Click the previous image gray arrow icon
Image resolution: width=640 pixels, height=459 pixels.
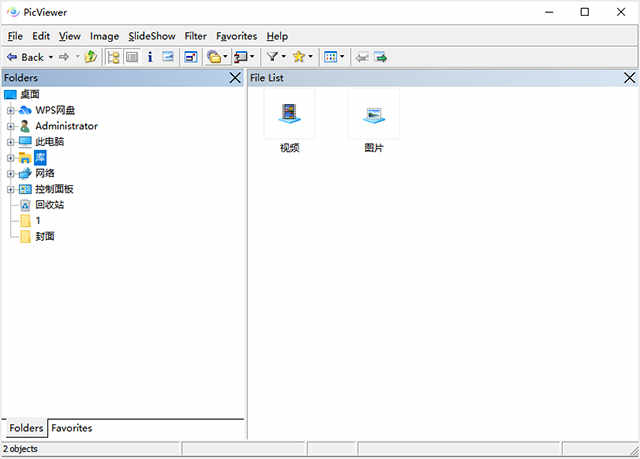coord(362,58)
